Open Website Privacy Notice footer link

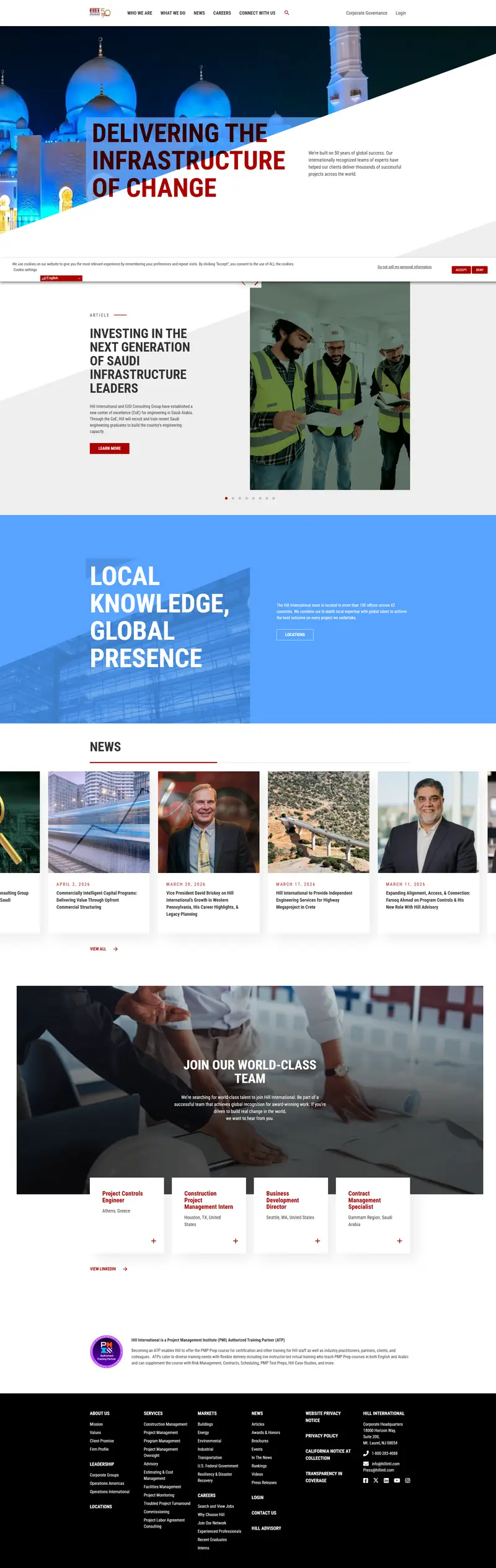[x=323, y=1417]
